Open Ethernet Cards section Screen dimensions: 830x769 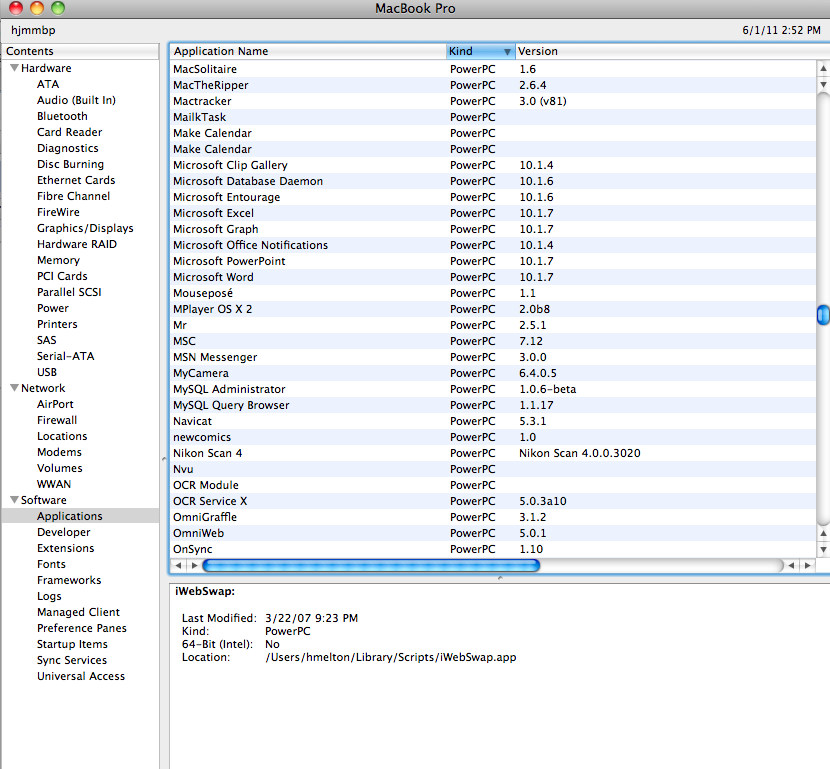76,180
